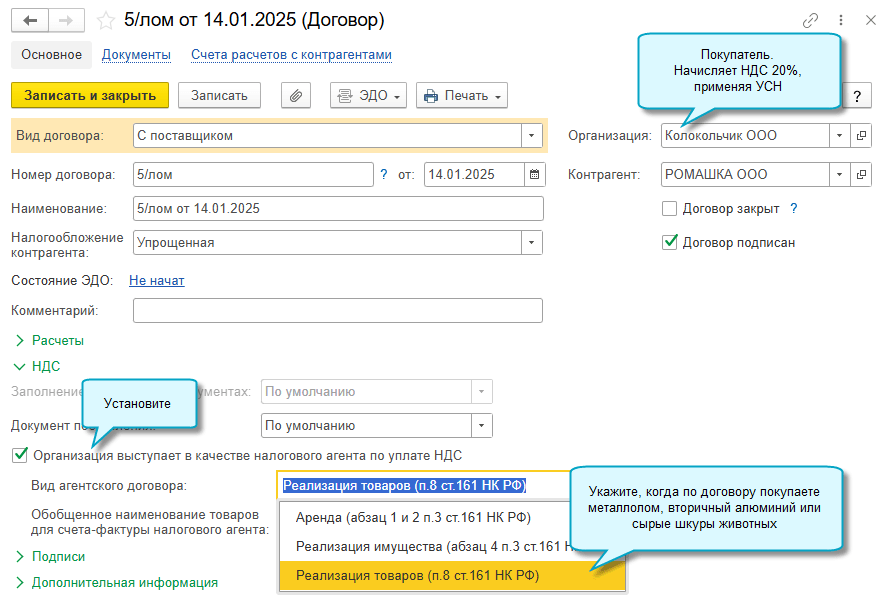This screenshot has height=603, width=887.
Task: Toggle the Договор подписан checkbox
Action: point(669,242)
